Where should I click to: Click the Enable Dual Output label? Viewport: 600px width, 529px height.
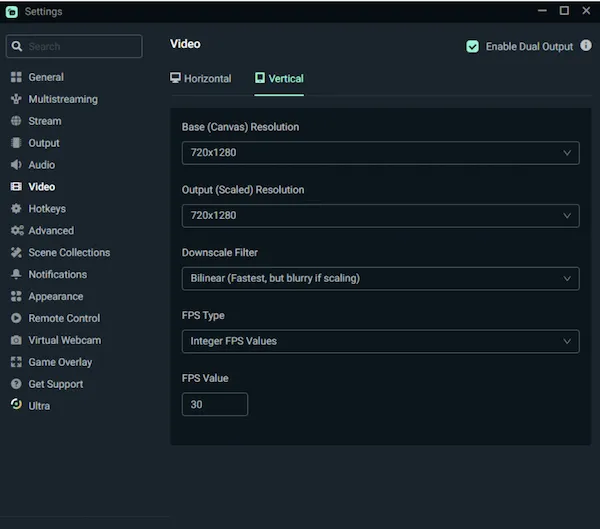click(x=529, y=47)
